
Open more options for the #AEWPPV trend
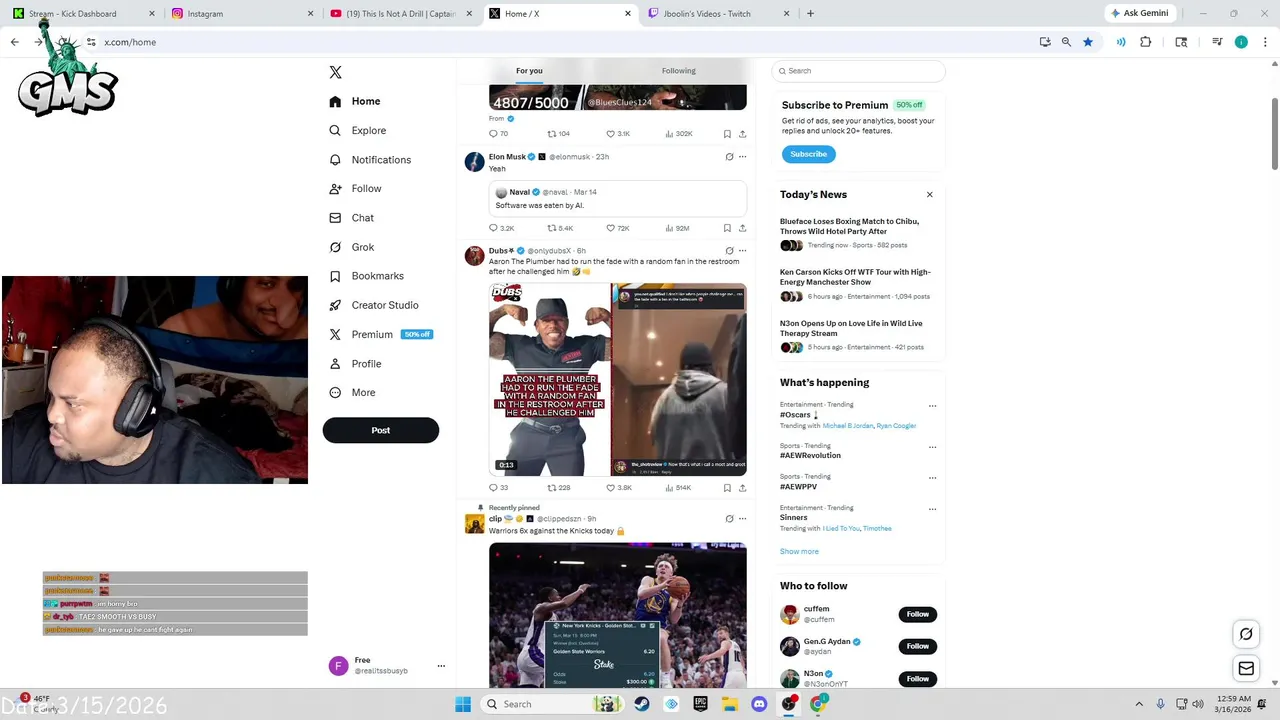tap(932, 478)
